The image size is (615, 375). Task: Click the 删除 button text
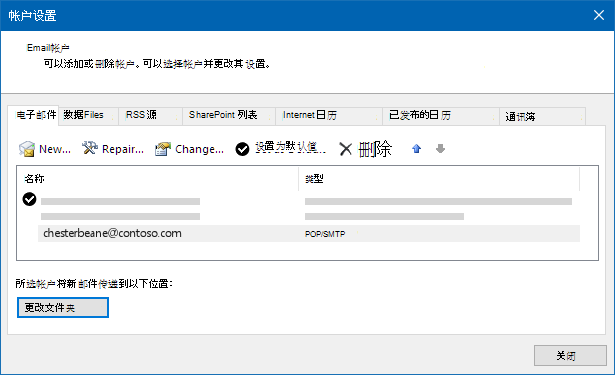[x=375, y=149]
